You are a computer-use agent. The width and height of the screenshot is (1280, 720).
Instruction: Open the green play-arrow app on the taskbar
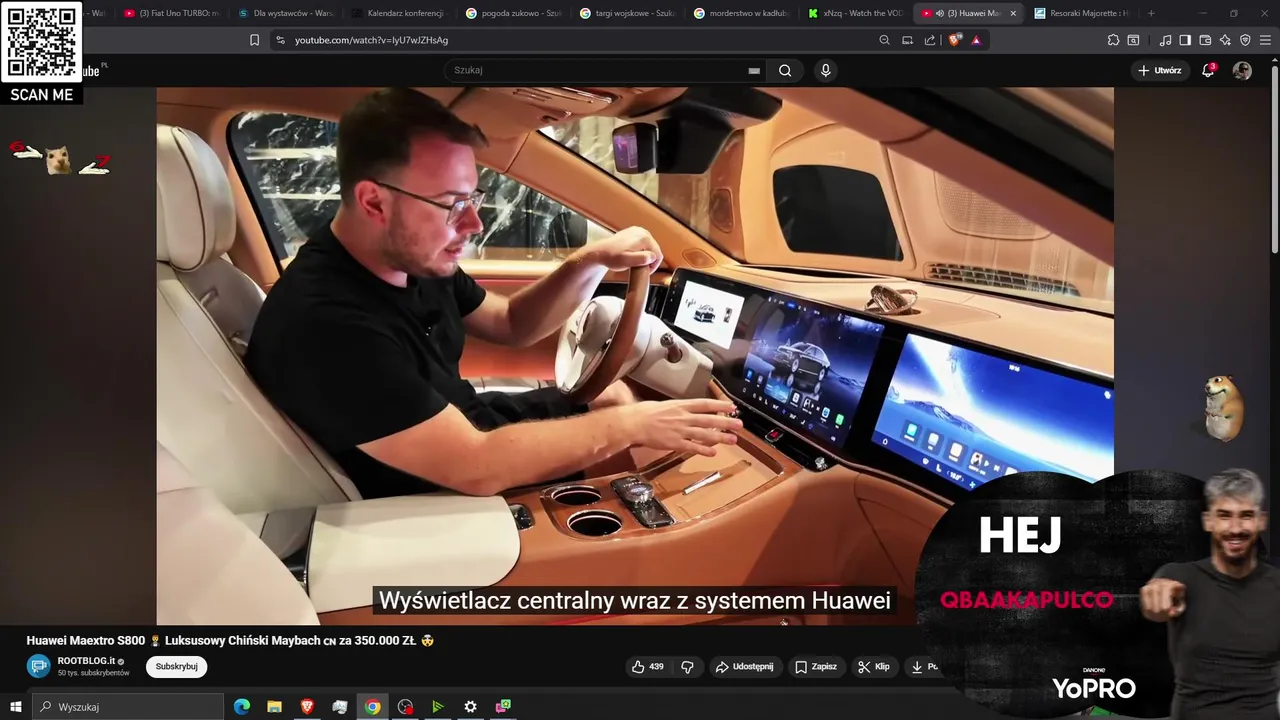click(437, 707)
